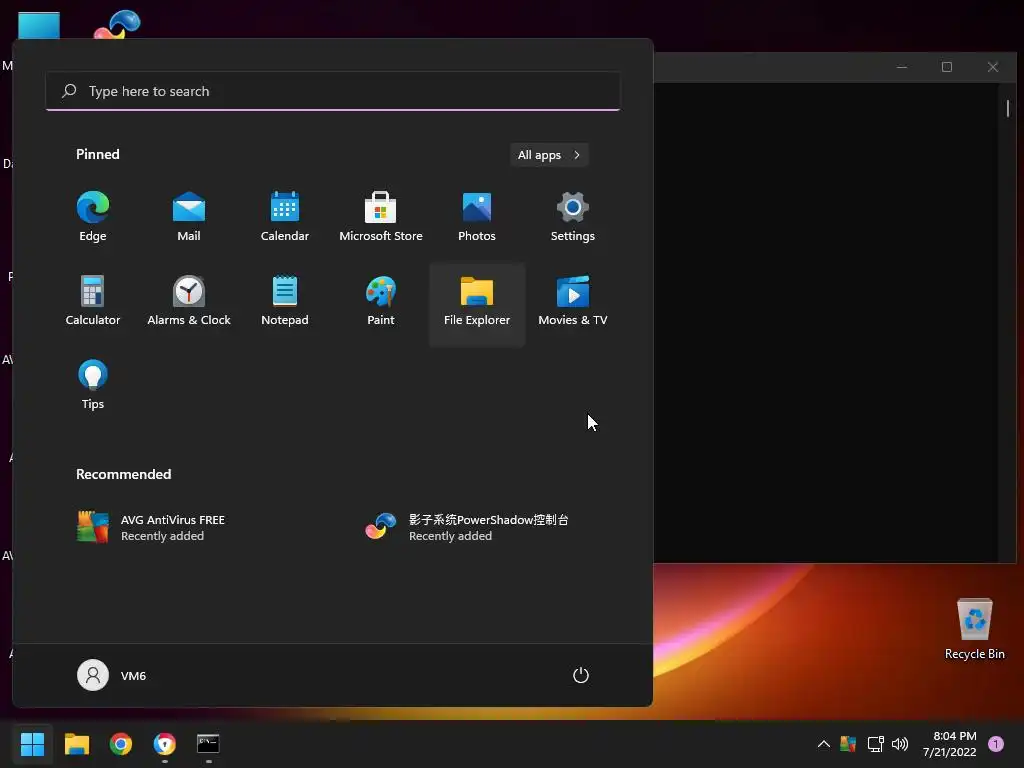Click the power button icon
Viewport: 1024px width, 768px height.
tap(581, 675)
